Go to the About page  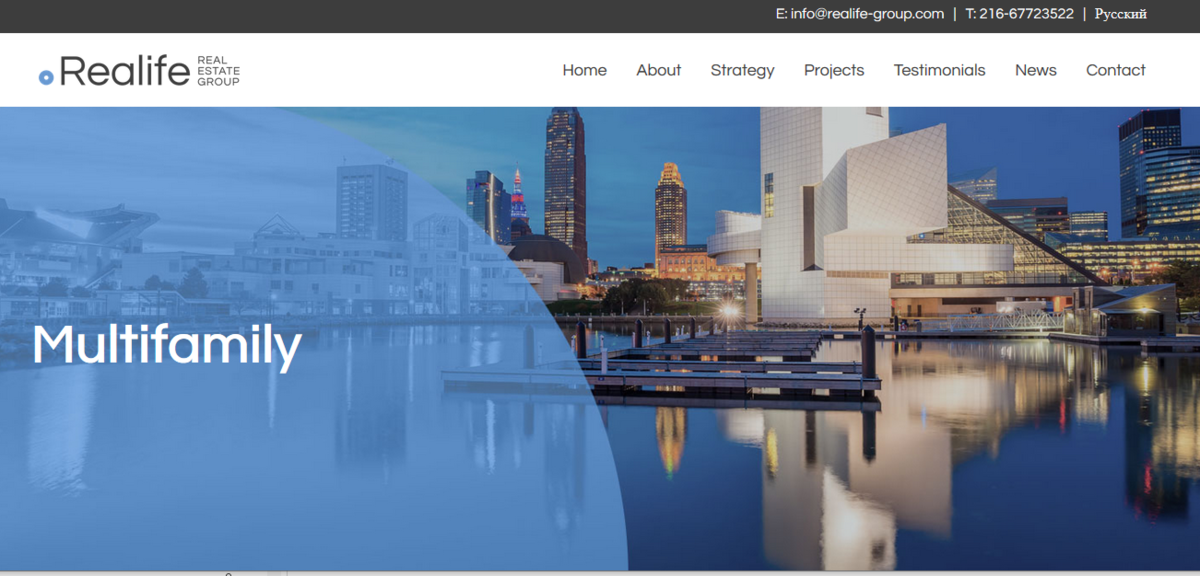point(658,70)
